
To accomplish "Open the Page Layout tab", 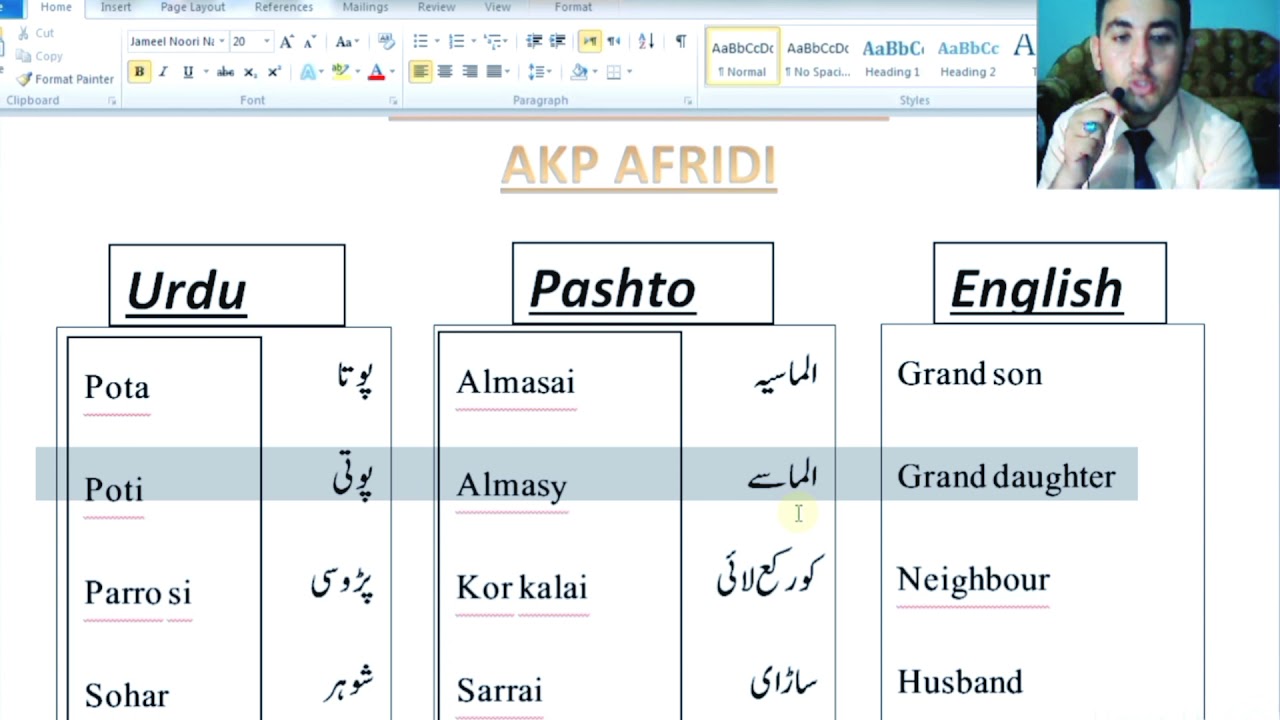I will (x=193, y=7).
